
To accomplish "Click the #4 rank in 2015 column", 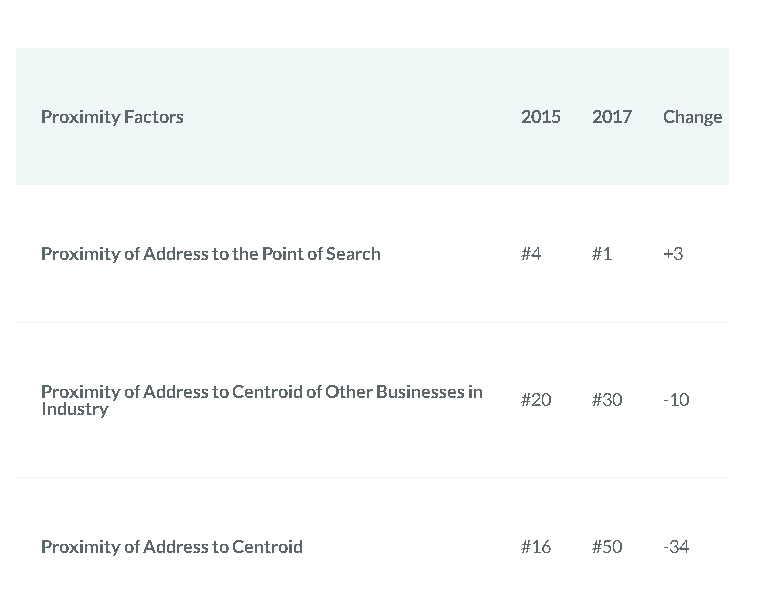I will tap(531, 254).
